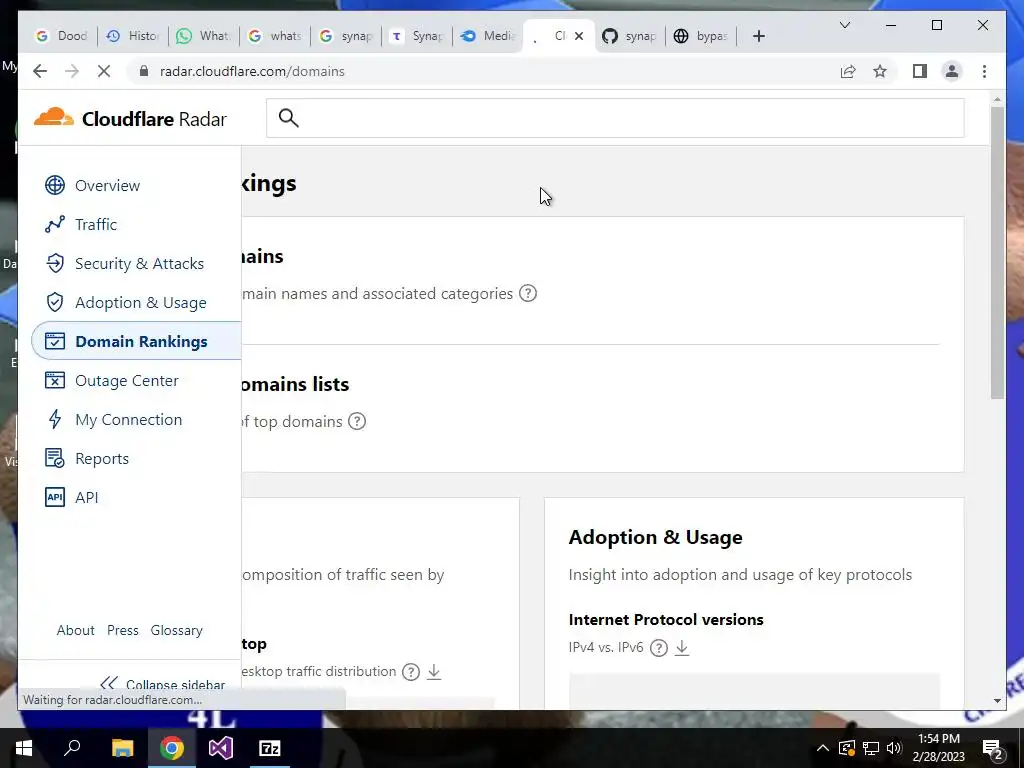Click the magnifier icon in search box
The image size is (1024, 768).
click(x=288, y=118)
